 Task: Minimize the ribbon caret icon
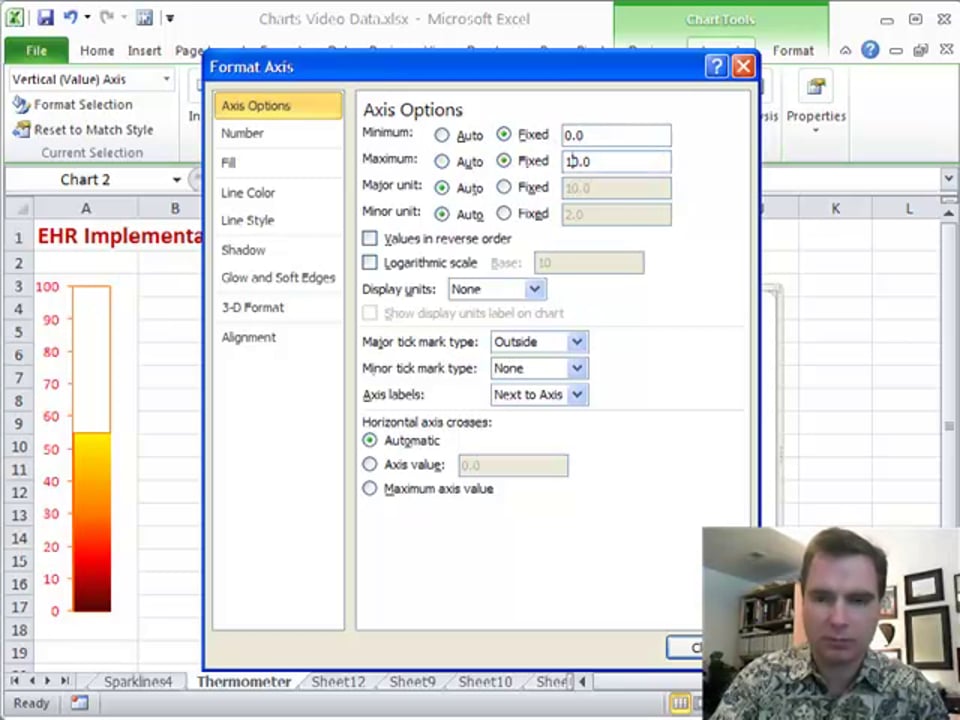click(x=845, y=50)
